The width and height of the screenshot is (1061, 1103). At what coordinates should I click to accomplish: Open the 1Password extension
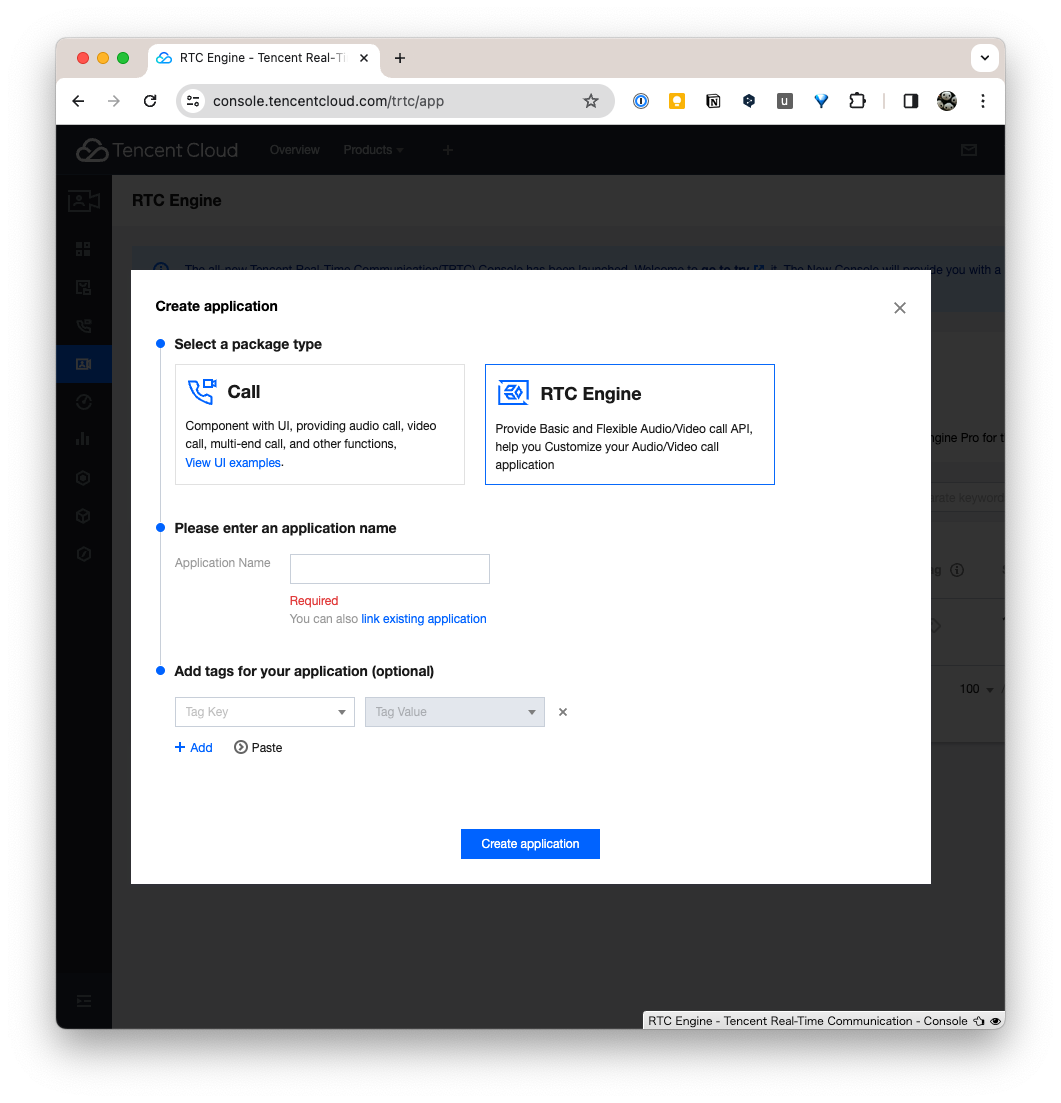[x=641, y=101]
